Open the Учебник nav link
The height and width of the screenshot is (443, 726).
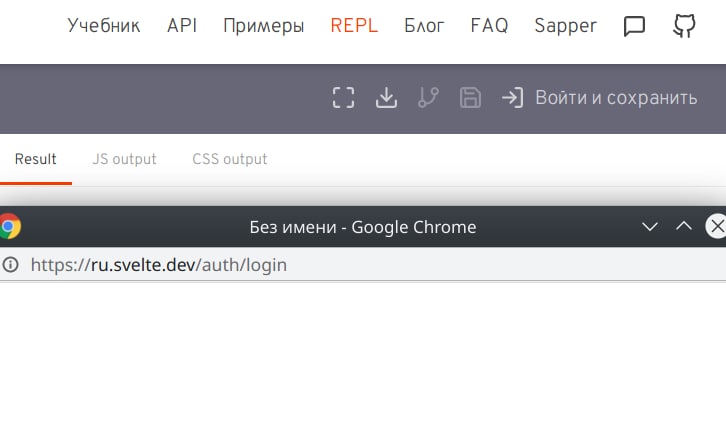click(104, 26)
